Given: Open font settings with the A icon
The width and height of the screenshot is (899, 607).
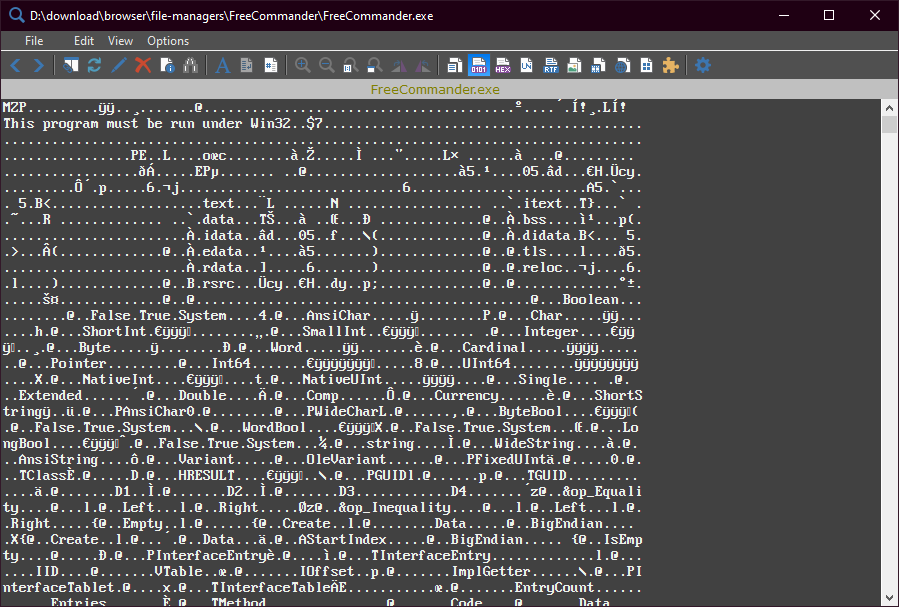Looking at the screenshot, I should [x=222, y=65].
